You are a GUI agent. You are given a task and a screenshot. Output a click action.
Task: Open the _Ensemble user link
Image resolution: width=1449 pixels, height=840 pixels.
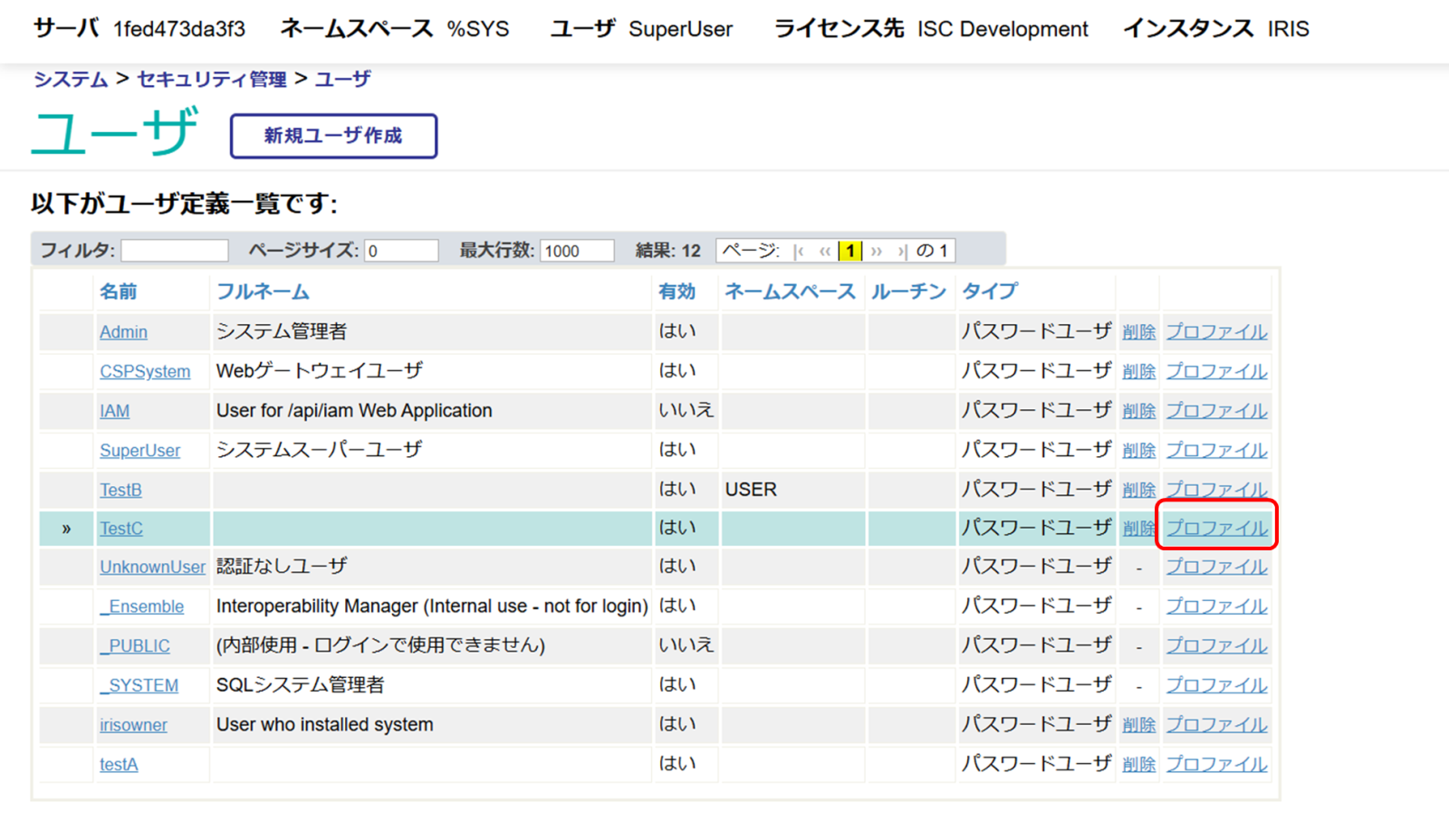(x=141, y=607)
